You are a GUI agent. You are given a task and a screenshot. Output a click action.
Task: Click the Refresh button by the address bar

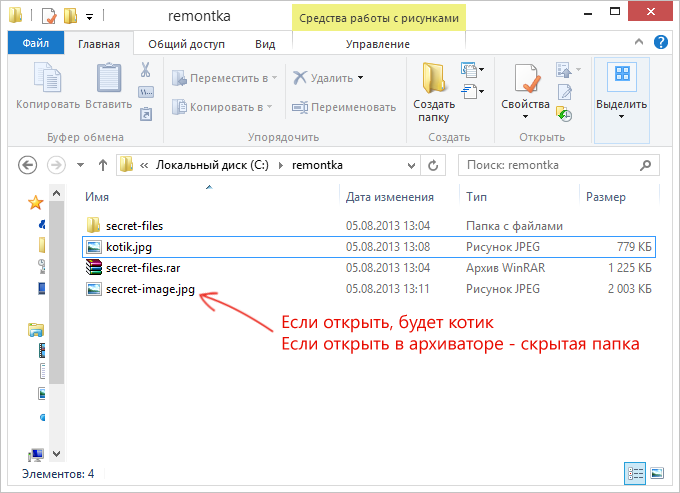433,165
